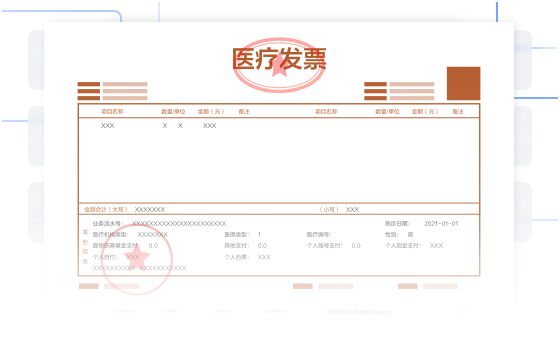Click the light bars beside the QR square
This screenshot has height=364, width=560.
[412, 91]
